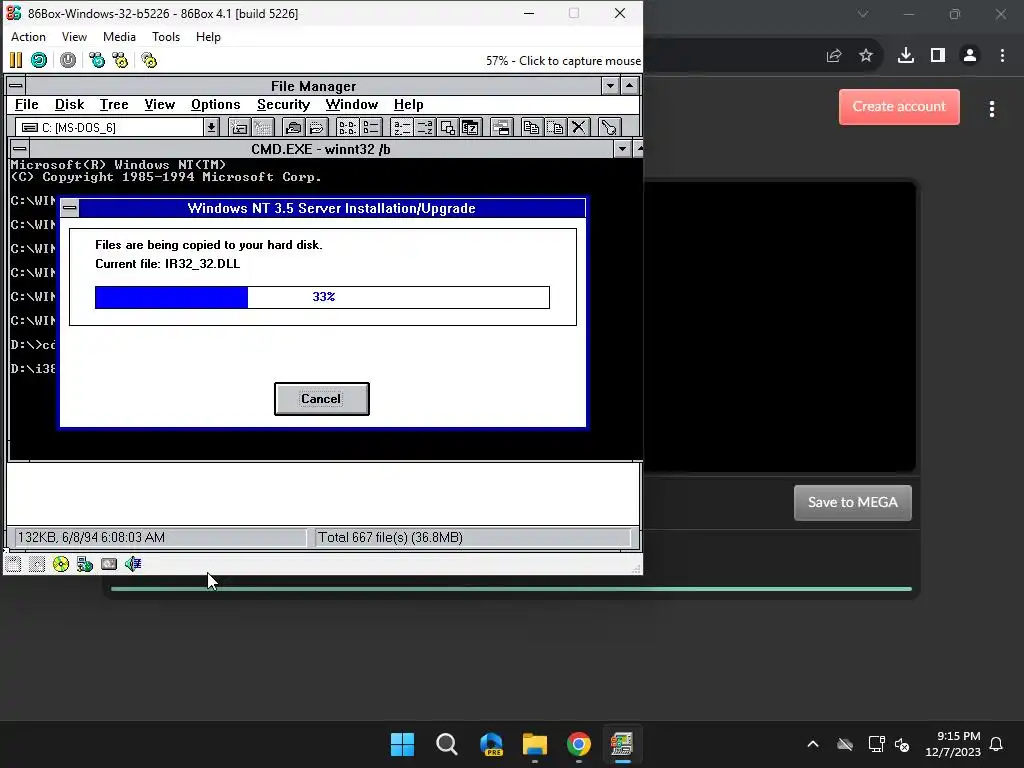Screen dimensions: 1024x768
Task: Click the Move files toolbar icon
Action: (x=555, y=127)
